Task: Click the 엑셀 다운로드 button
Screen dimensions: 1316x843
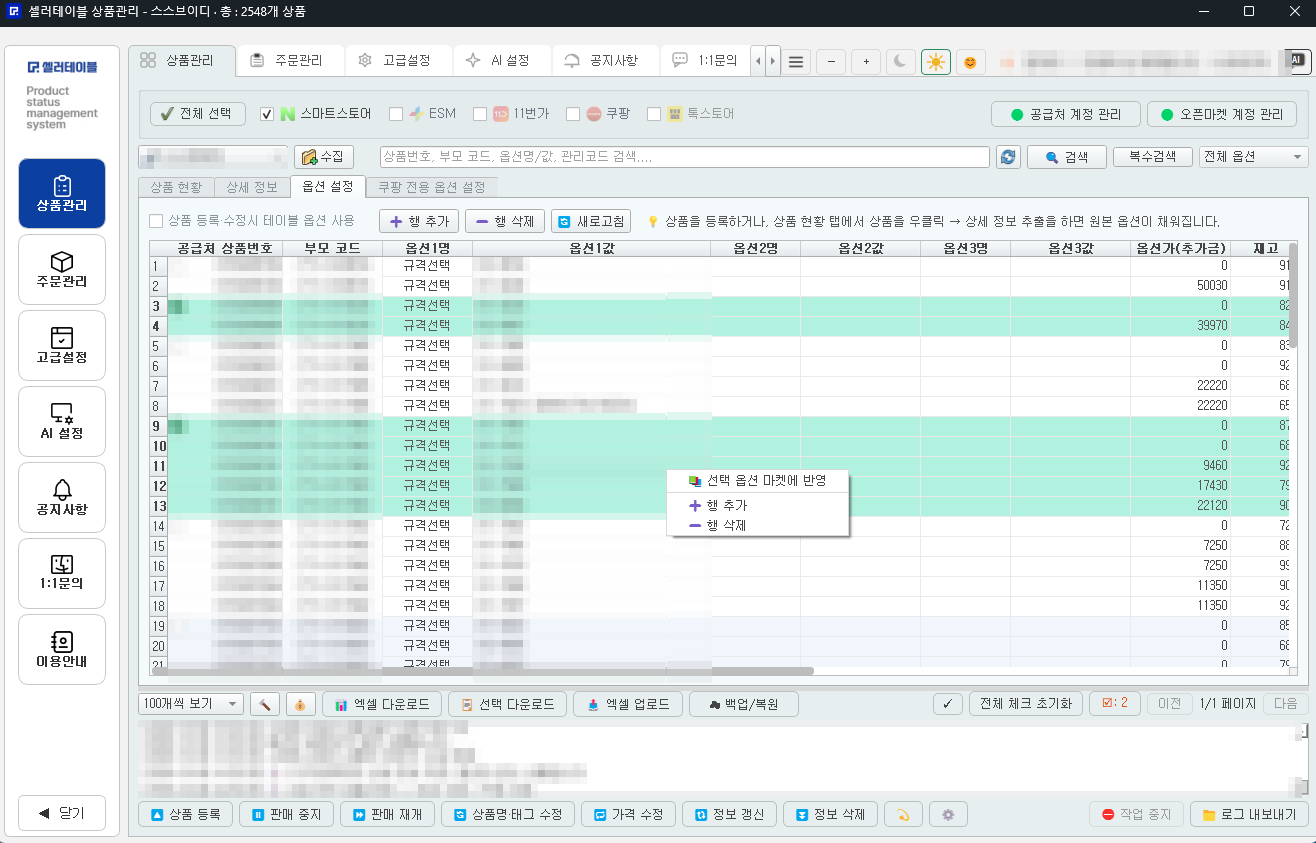Action: click(382, 704)
